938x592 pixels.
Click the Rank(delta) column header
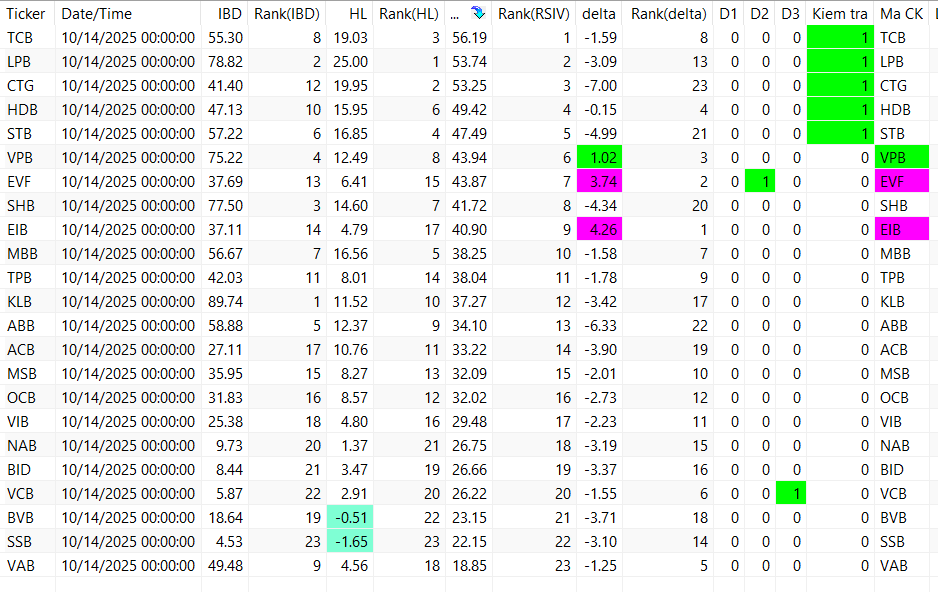(669, 13)
